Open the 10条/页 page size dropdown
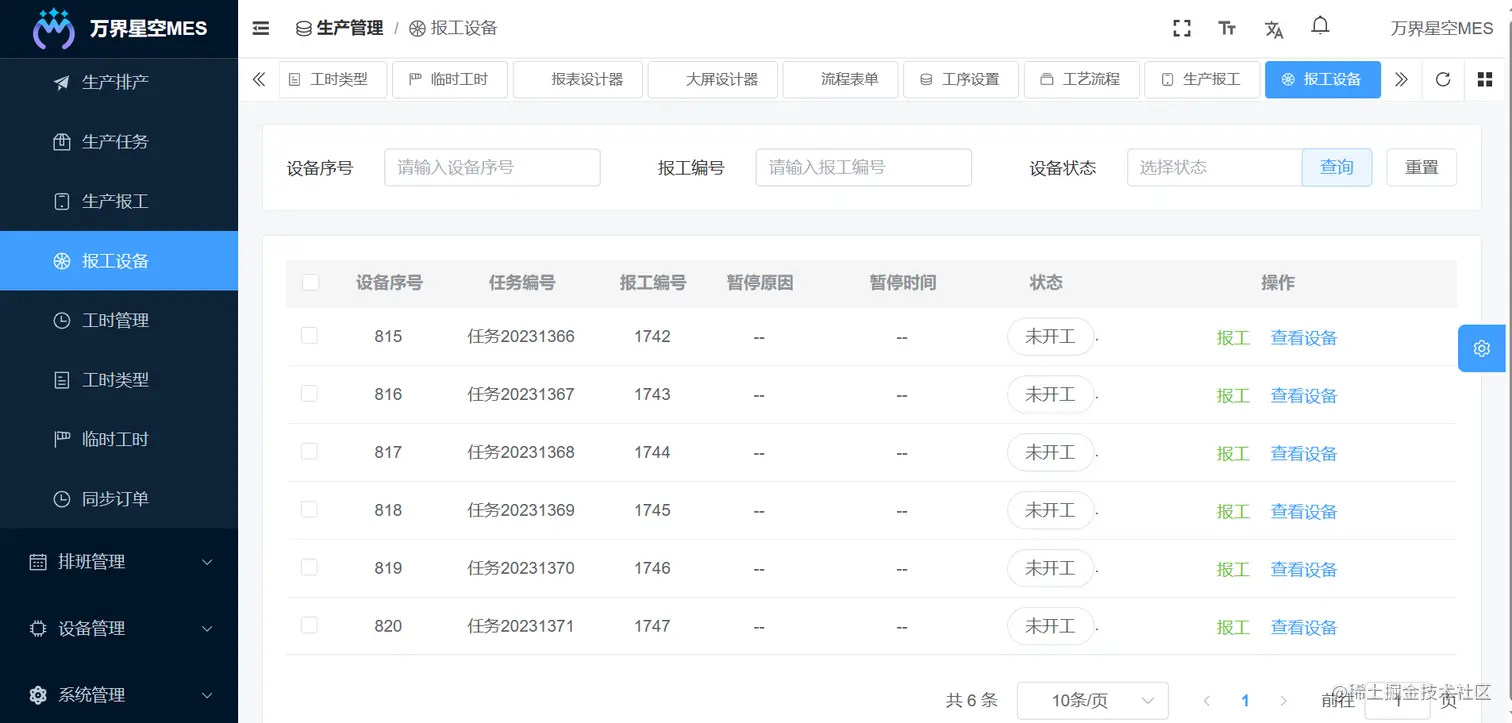The width and height of the screenshot is (1512, 723). (1093, 700)
